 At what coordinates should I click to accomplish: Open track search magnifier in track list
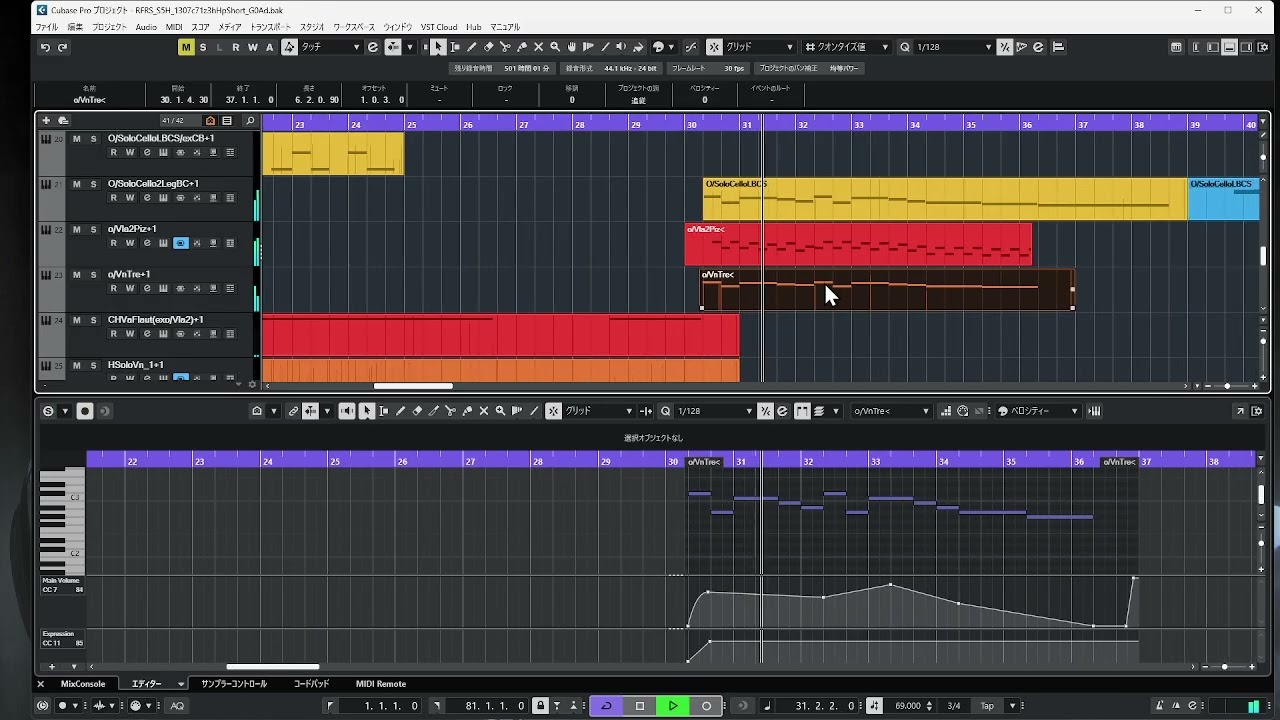[x=250, y=121]
